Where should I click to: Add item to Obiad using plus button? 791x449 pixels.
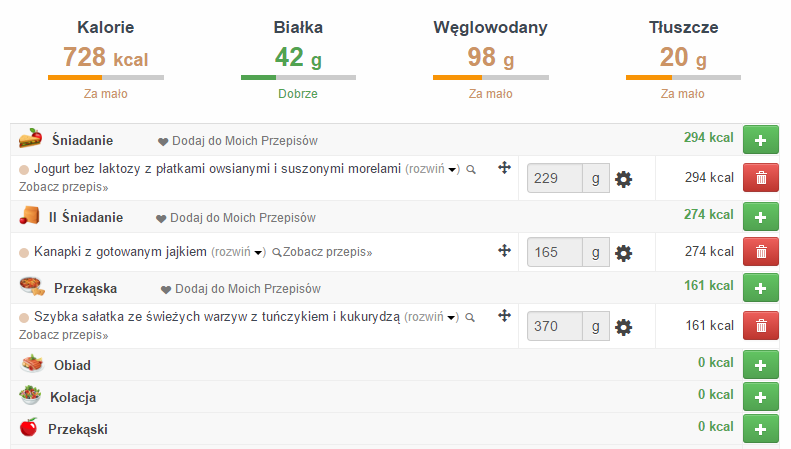point(761,364)
